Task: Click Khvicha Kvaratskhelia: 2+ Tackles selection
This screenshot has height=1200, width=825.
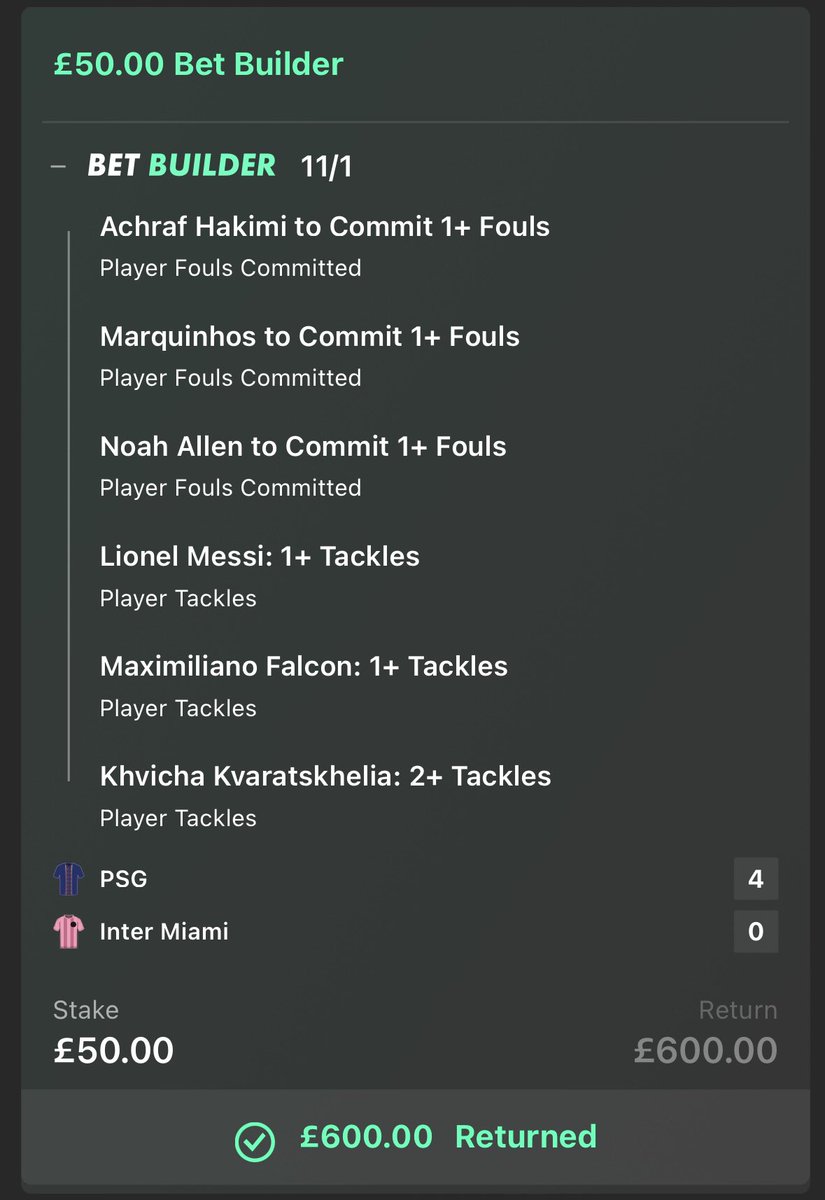Action: 325,777
